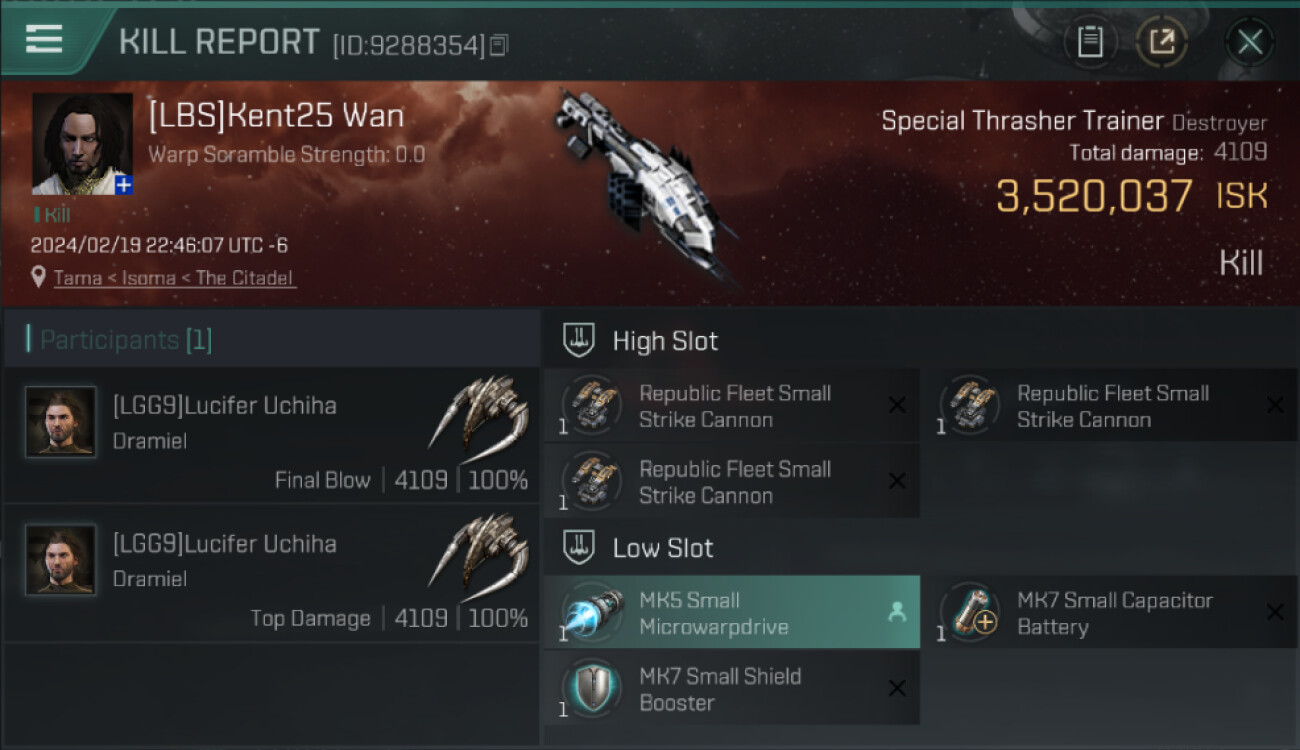
Task: Select the MK7 Small Shield Booster row
Action: point(732,688)
